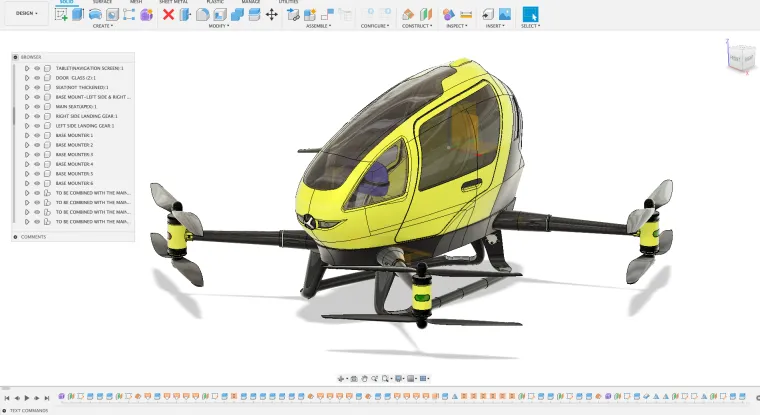The height and width of the screenshot is (415, 760).
Task: Activate the Move/Copy arrows tool
Action: pyautogui.click(x=271, y=14)
